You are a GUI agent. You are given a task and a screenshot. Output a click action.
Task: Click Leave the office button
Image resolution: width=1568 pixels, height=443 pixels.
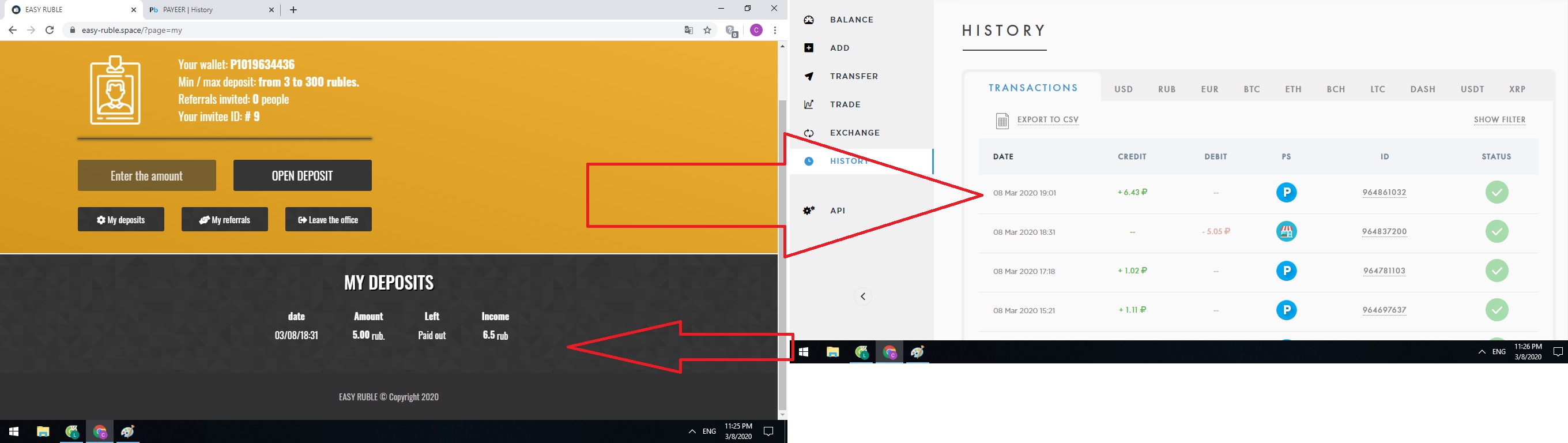[x=329, y=219]
